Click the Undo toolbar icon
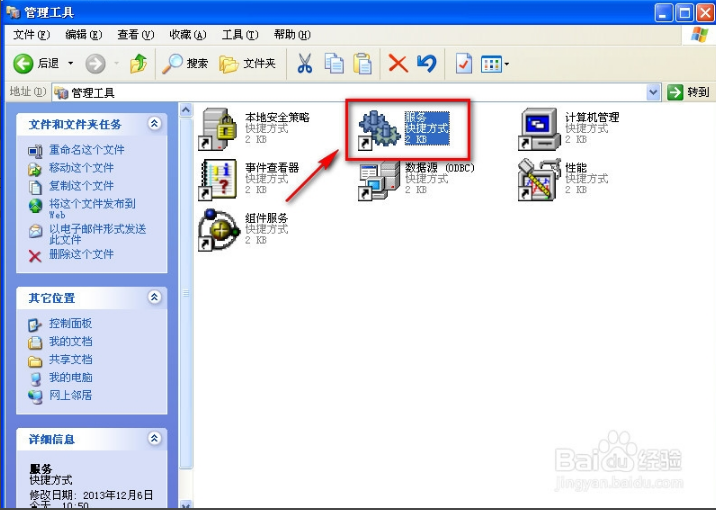The width and height of the screenshot is (716, 510). point(427,63)
